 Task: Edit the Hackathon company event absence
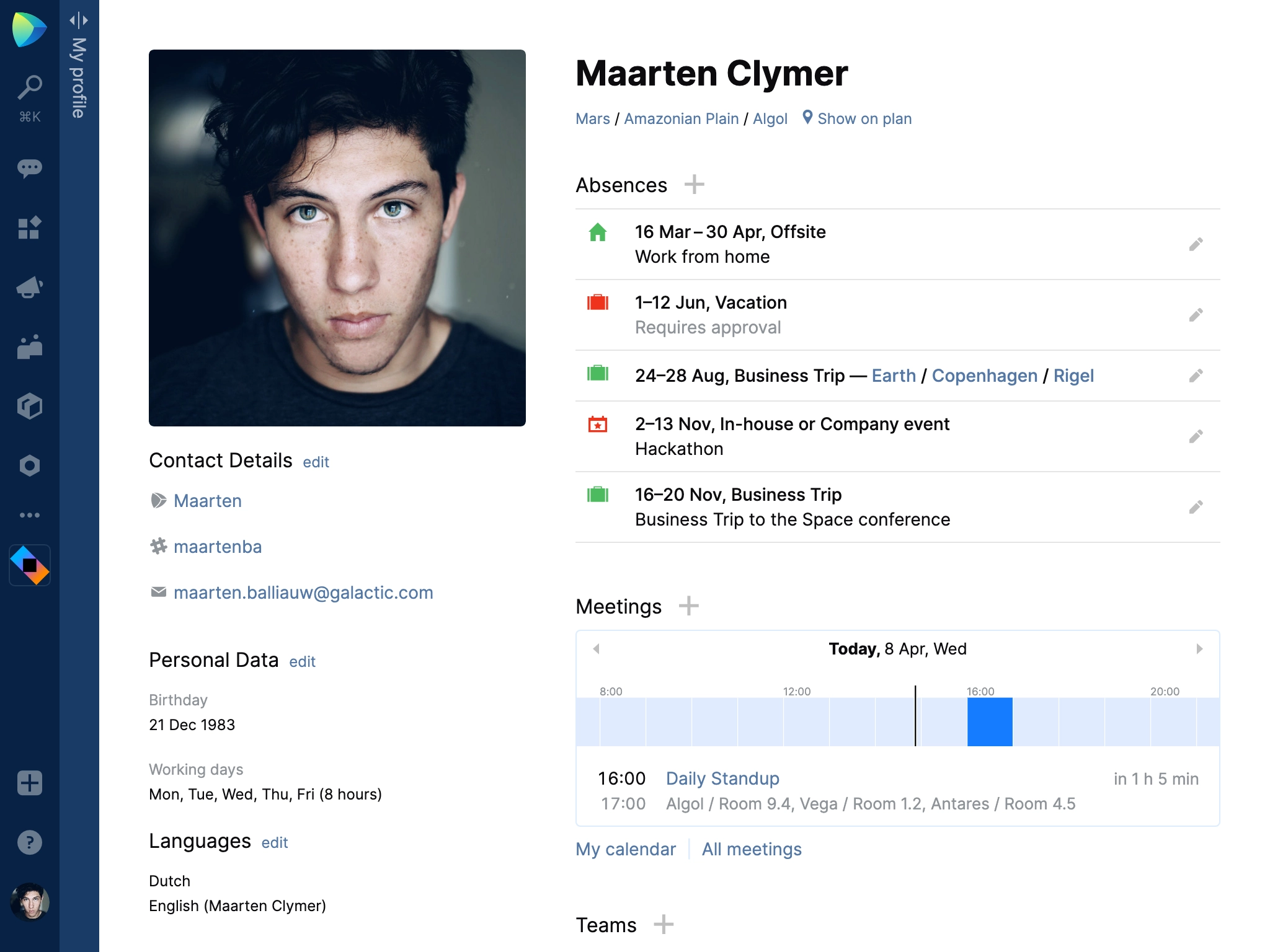click(x=1196, y=436)
